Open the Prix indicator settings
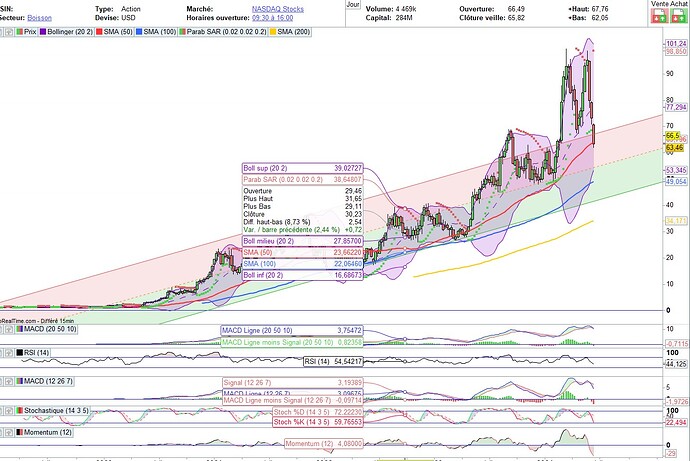The image size is (690, 461). 26,32
